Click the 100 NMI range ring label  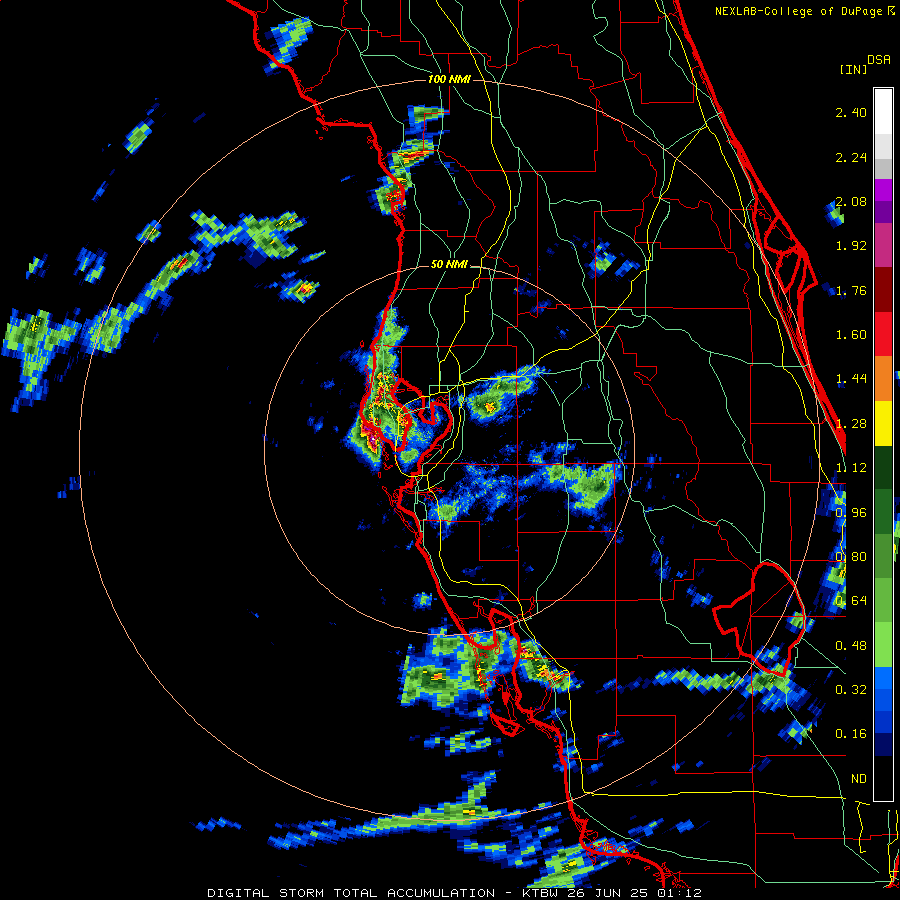pos(449,79)
